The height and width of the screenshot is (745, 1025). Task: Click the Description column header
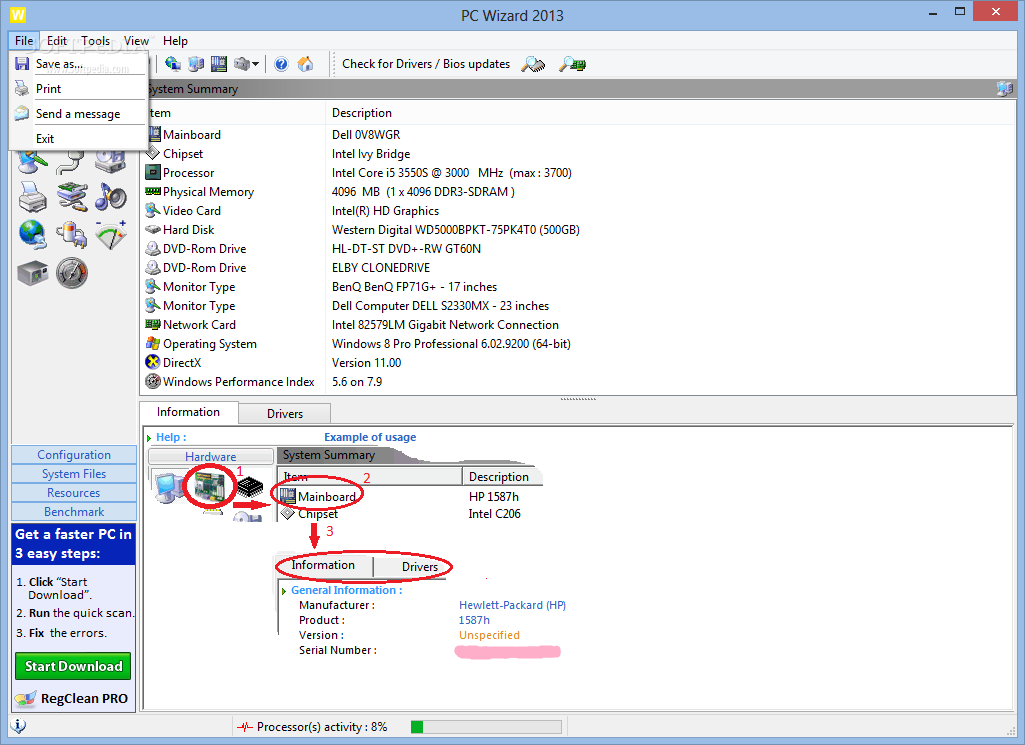click(x=670, y=113)
